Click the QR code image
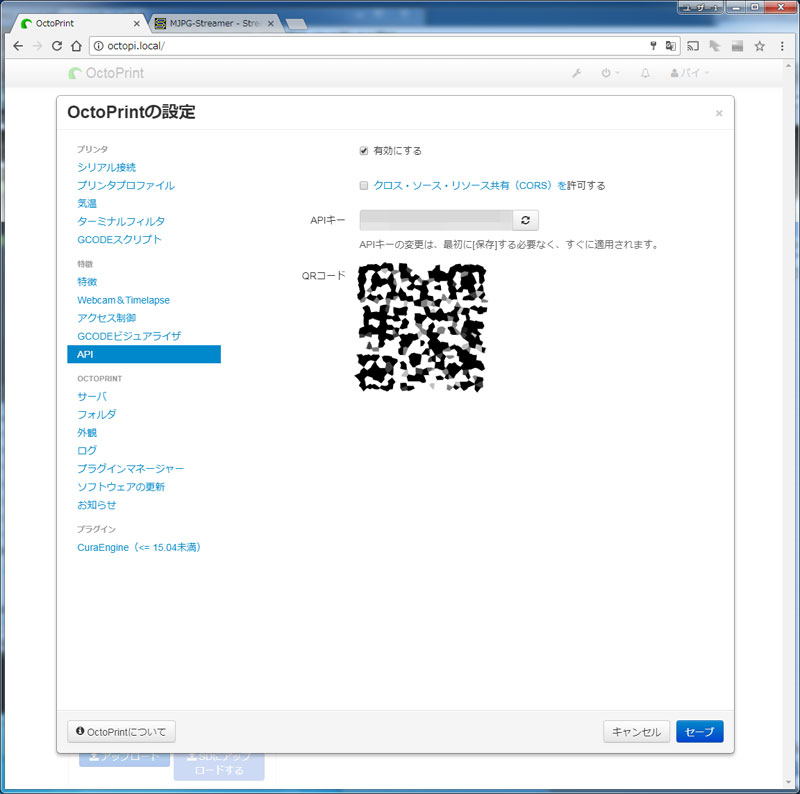Viewport: 800px width, 794px height. (421, 327)
